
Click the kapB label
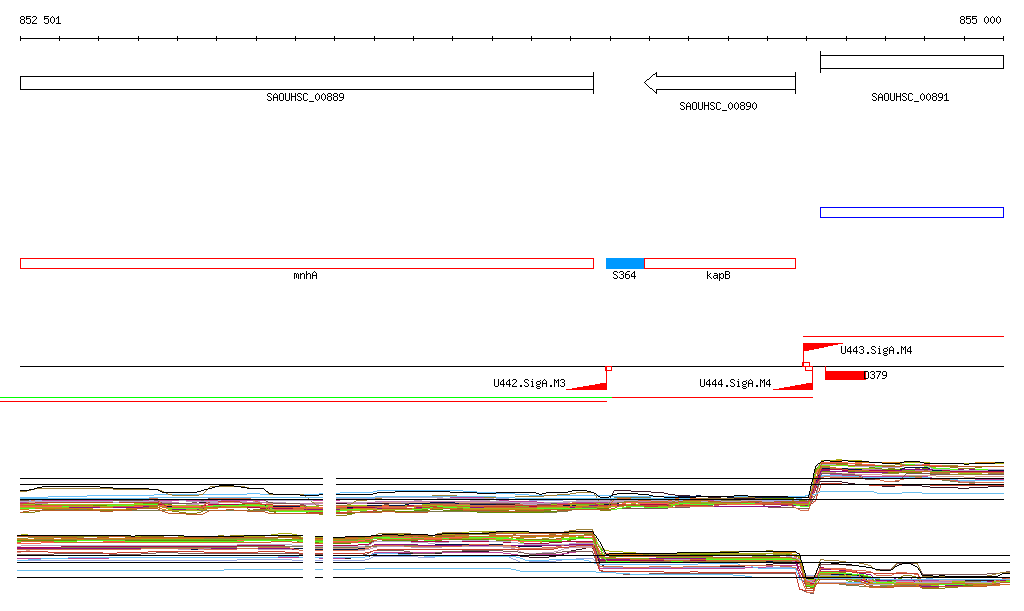pyautogui.click(x=718, y=275)
